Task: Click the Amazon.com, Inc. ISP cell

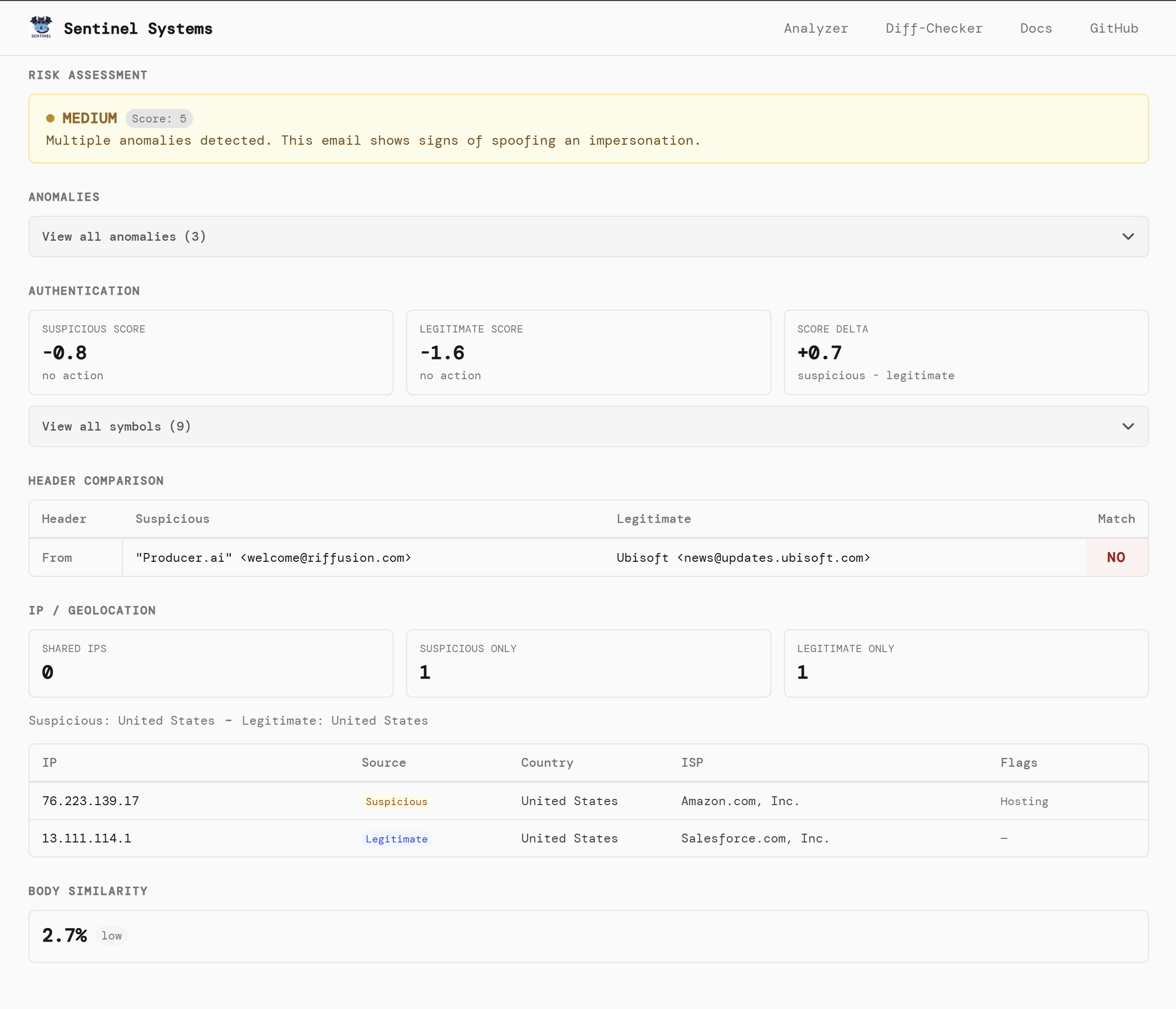Action: pyautogui.click(x=740, y=801)
